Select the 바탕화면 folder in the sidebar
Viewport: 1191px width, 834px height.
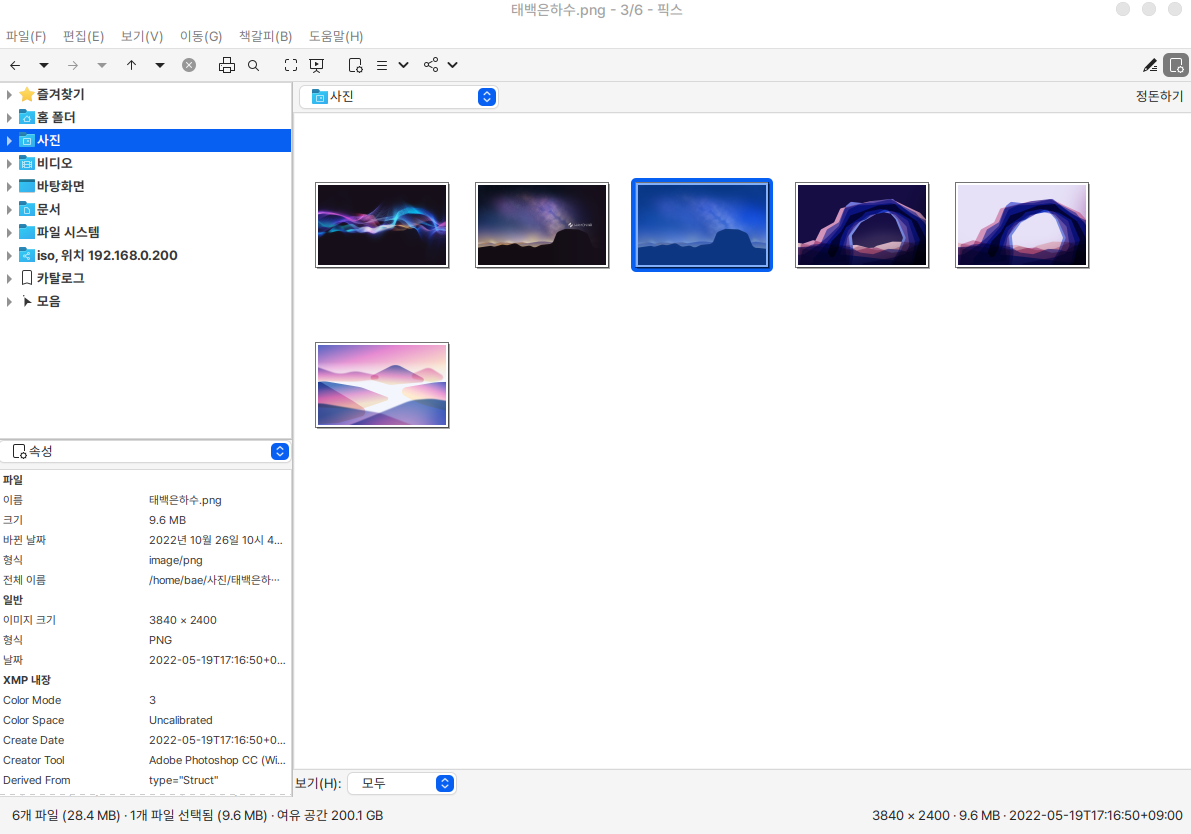pyautogui.click(x=60, y=186)
